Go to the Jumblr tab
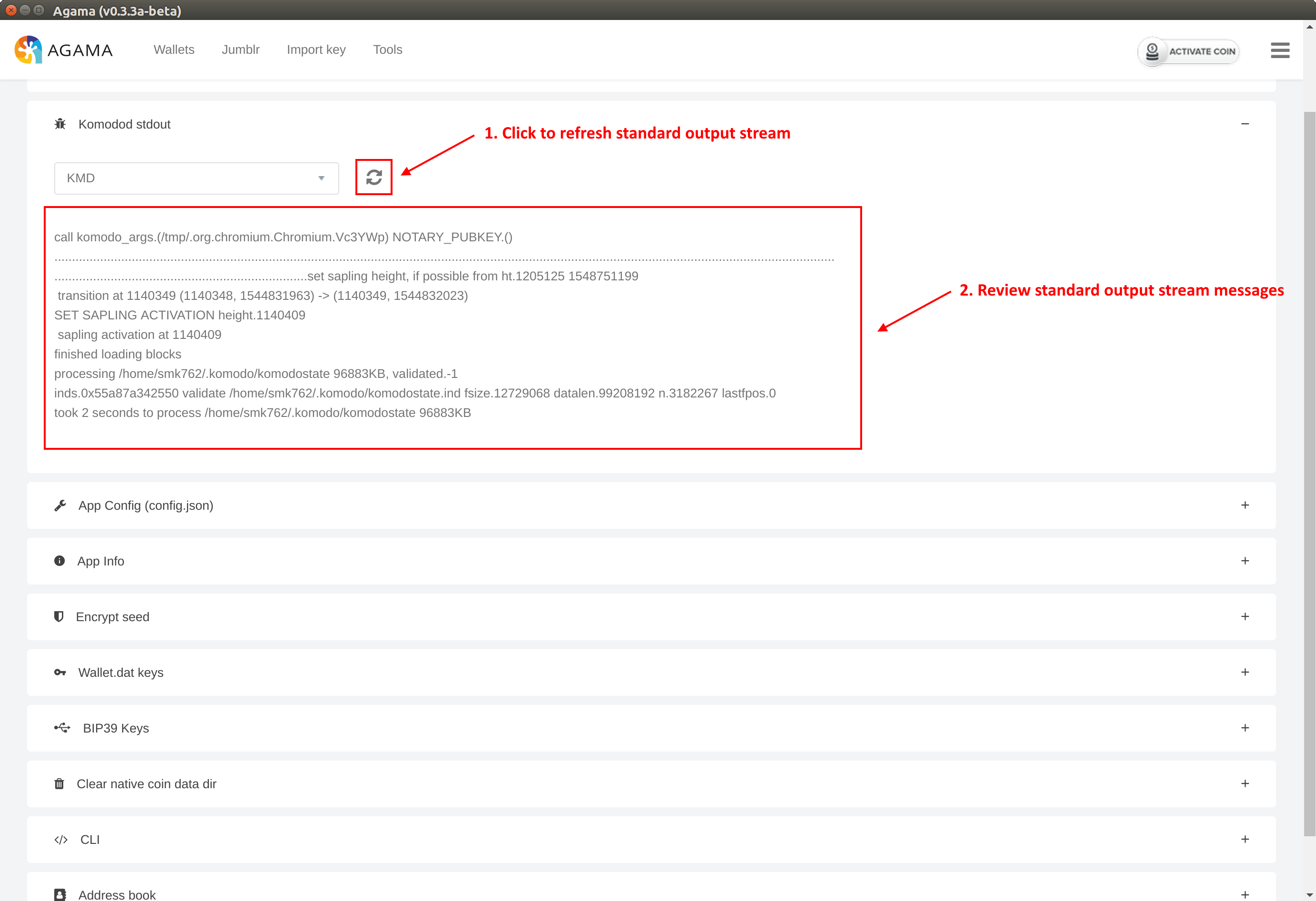 241,50
